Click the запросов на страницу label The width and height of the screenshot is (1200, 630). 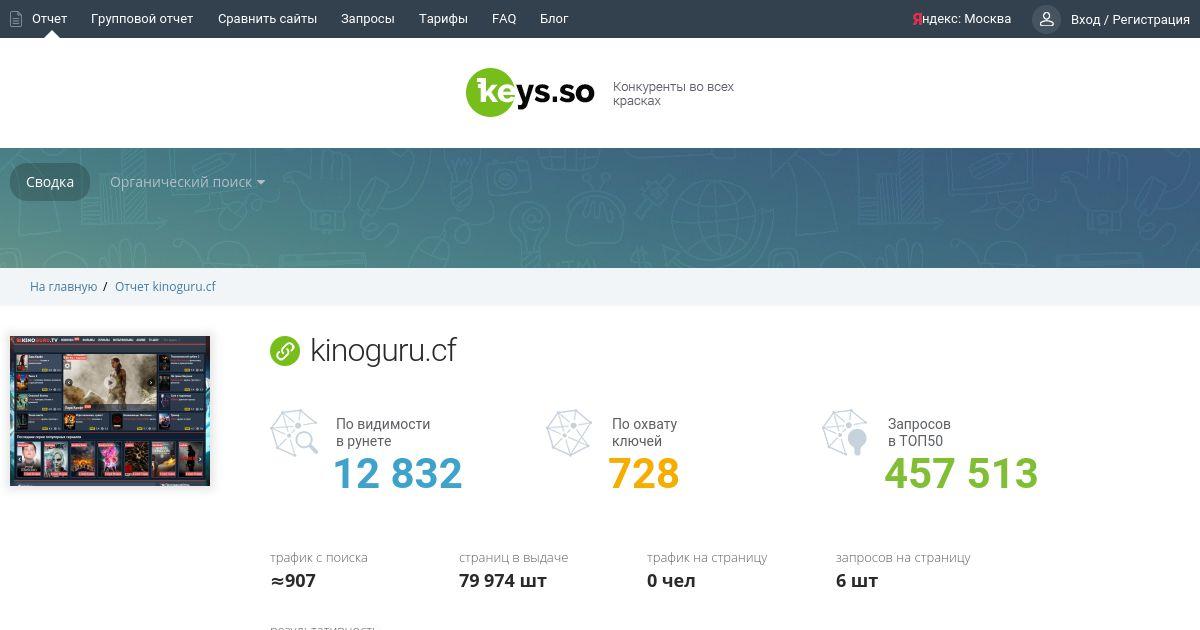903,558
